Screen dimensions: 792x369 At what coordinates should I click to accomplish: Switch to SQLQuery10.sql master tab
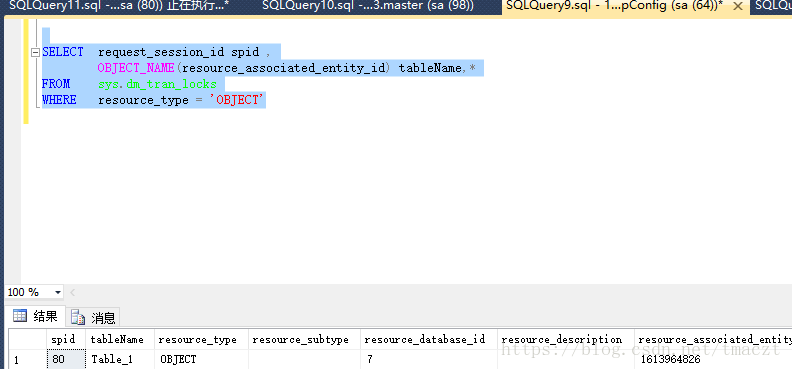[x=368, y=7]
